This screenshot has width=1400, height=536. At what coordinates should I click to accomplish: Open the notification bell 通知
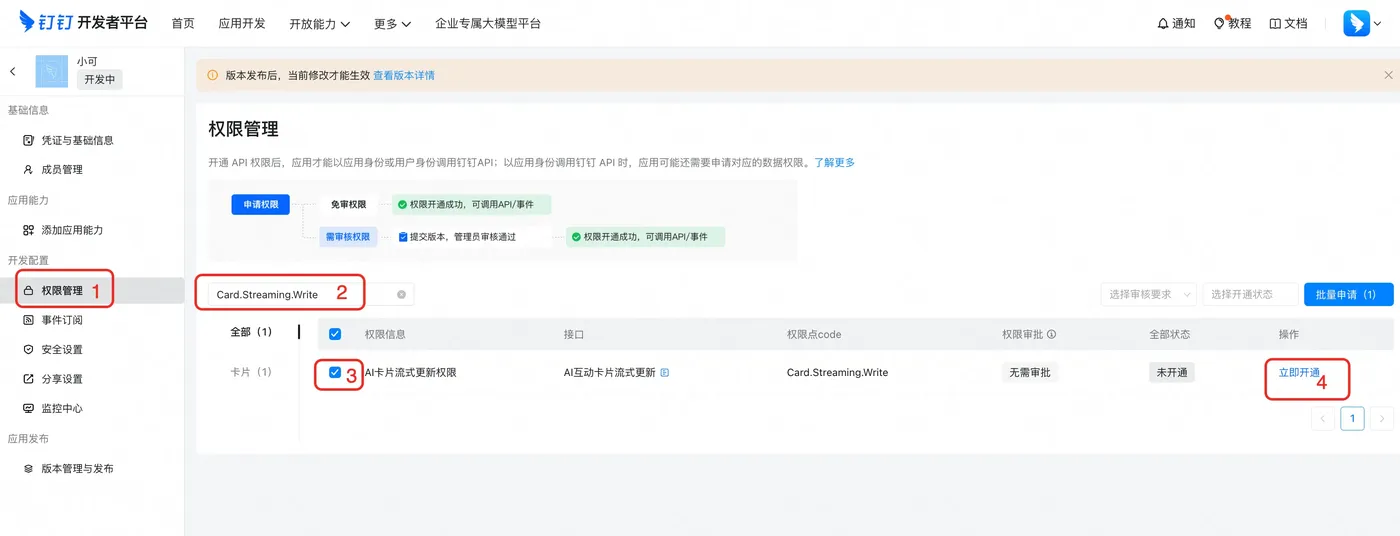click(x=1176, y=23)
